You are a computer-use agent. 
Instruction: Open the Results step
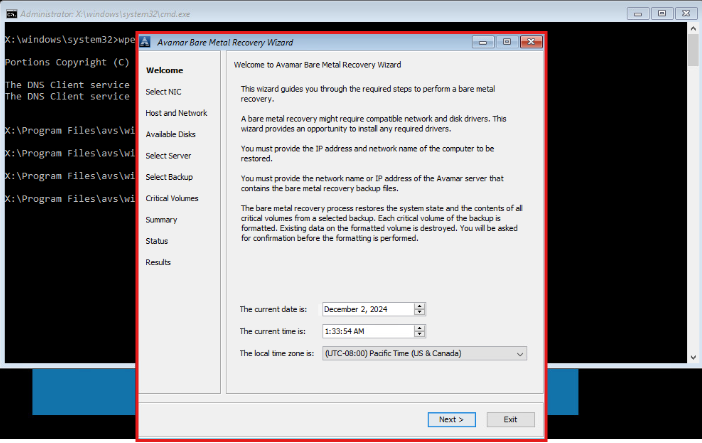[x=158, y=262]
